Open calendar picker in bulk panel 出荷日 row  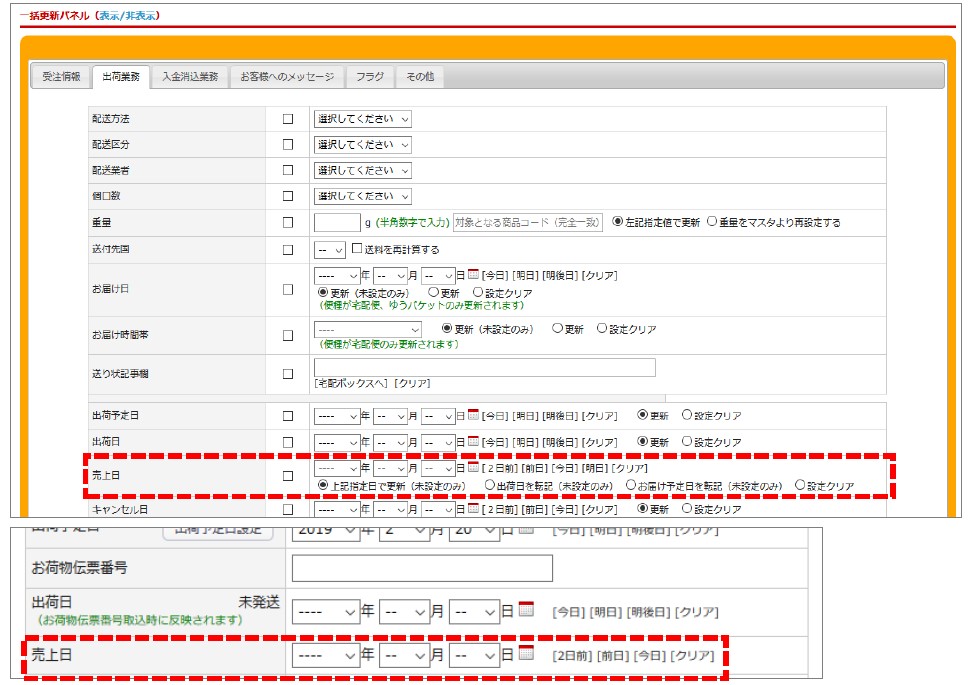[474, 441]
